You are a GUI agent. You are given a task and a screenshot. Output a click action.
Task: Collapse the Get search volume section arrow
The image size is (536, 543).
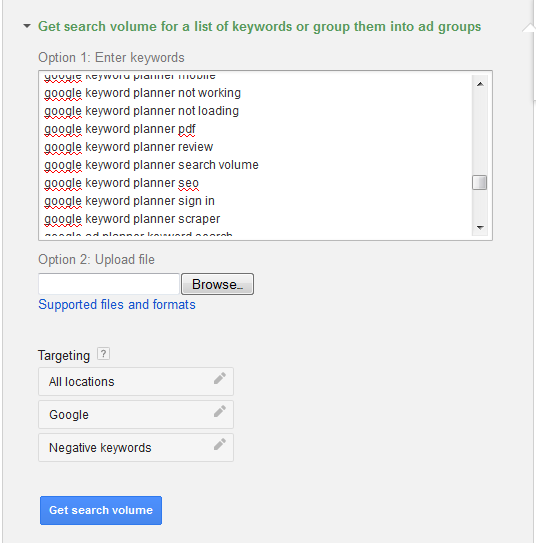point(27,26)
